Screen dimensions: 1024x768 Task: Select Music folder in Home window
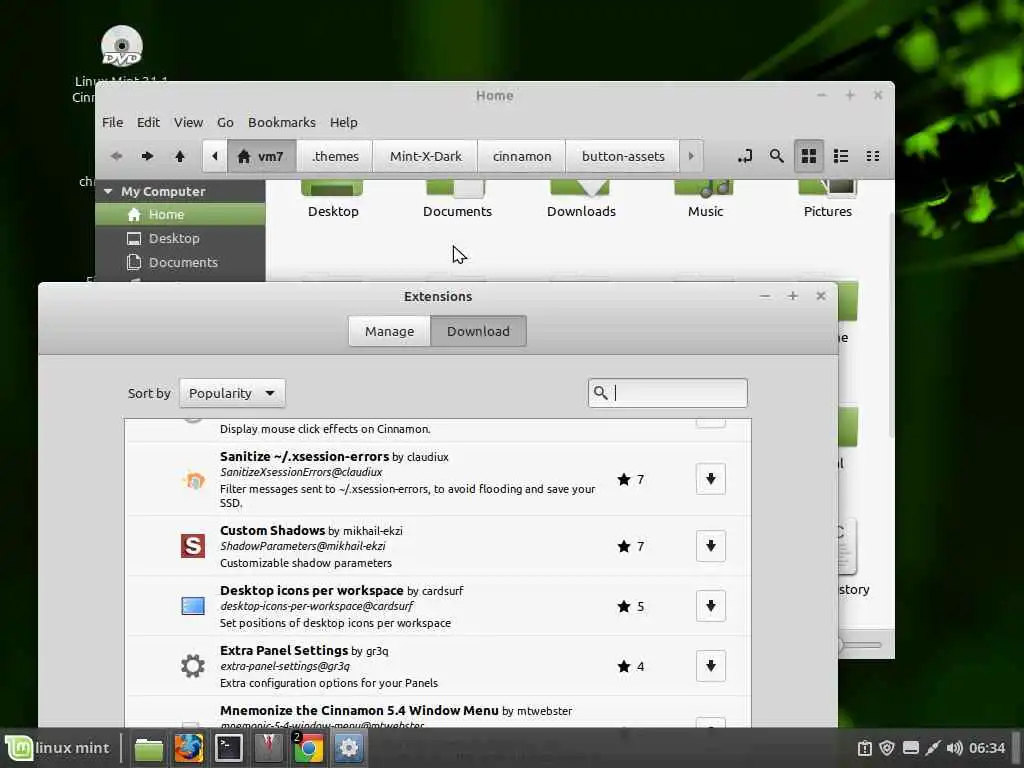click(705, 200)
